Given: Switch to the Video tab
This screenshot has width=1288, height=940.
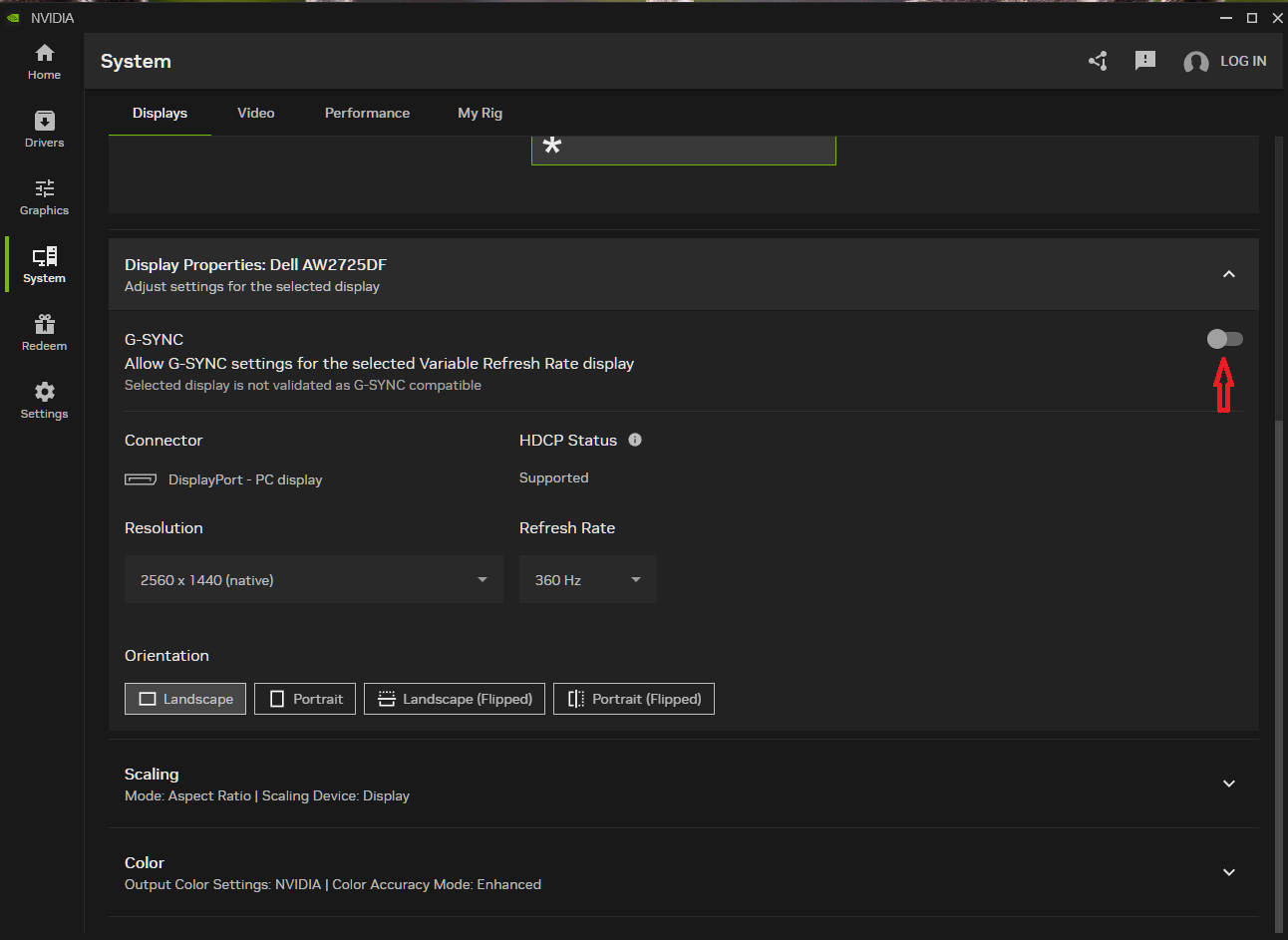Looking at the screenshot, I should click(x=256, y=113).
